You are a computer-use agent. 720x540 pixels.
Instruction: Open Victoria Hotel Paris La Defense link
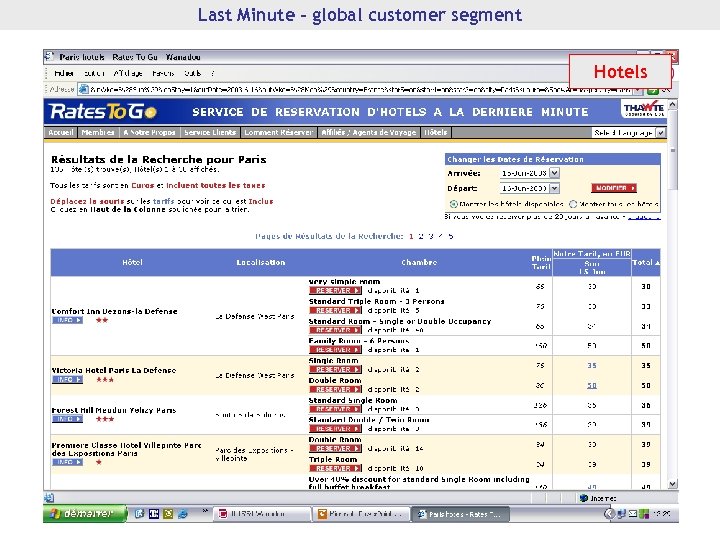click(114, 370)
